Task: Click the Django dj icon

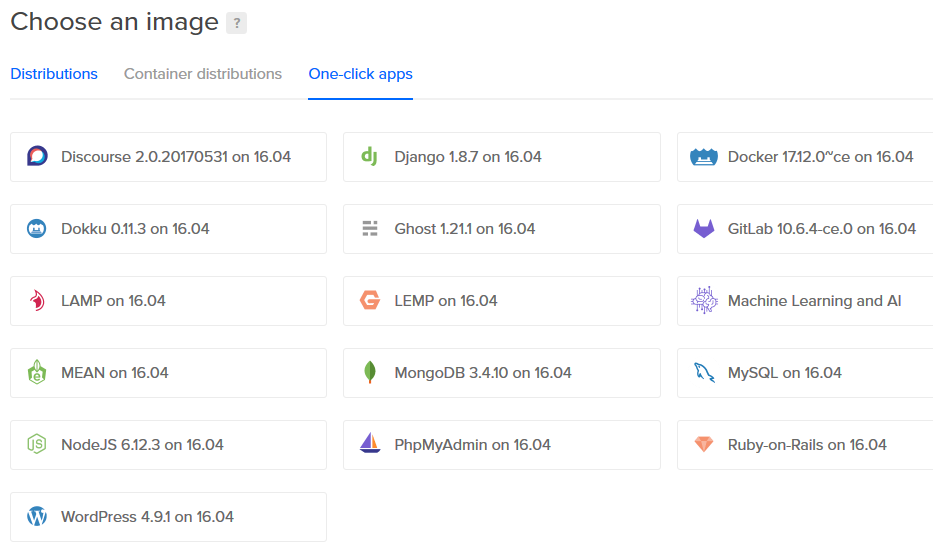Action: (370, 157)
